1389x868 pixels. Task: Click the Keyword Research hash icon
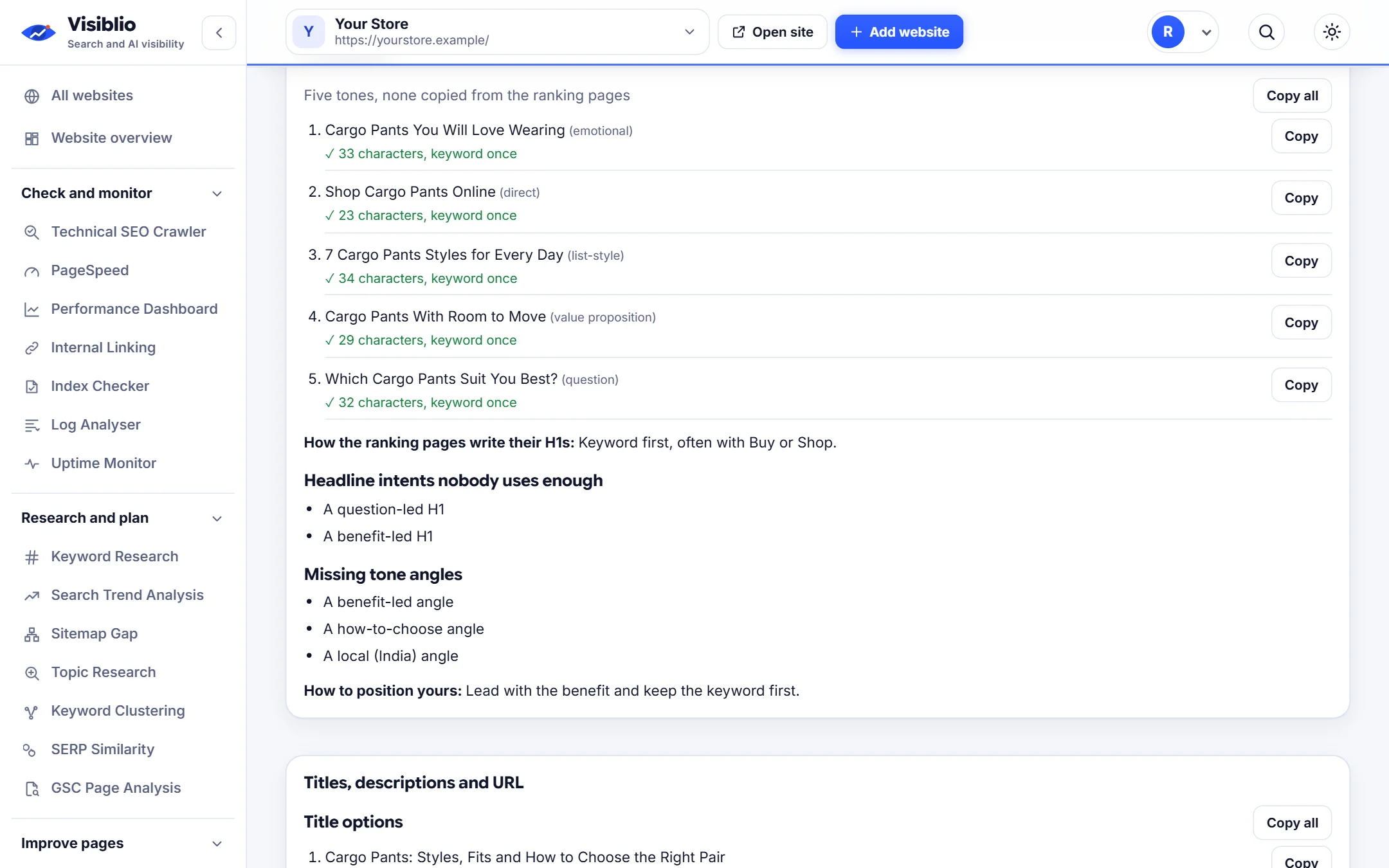[32, 557]
